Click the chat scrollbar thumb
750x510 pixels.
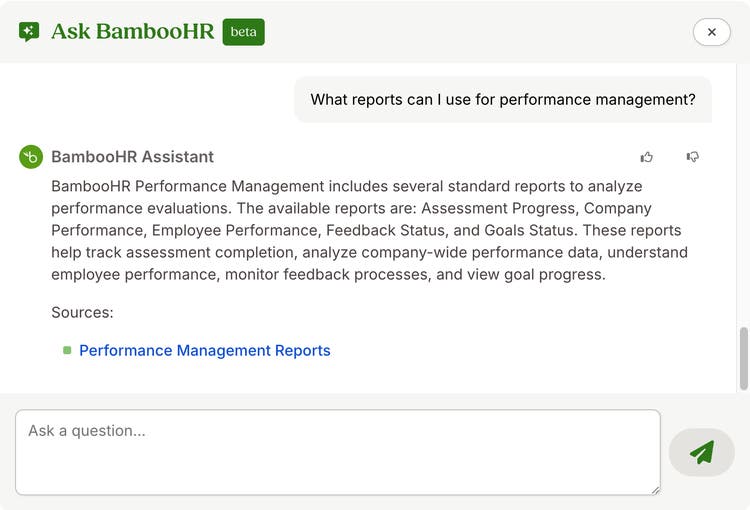(x=744, y=358)
